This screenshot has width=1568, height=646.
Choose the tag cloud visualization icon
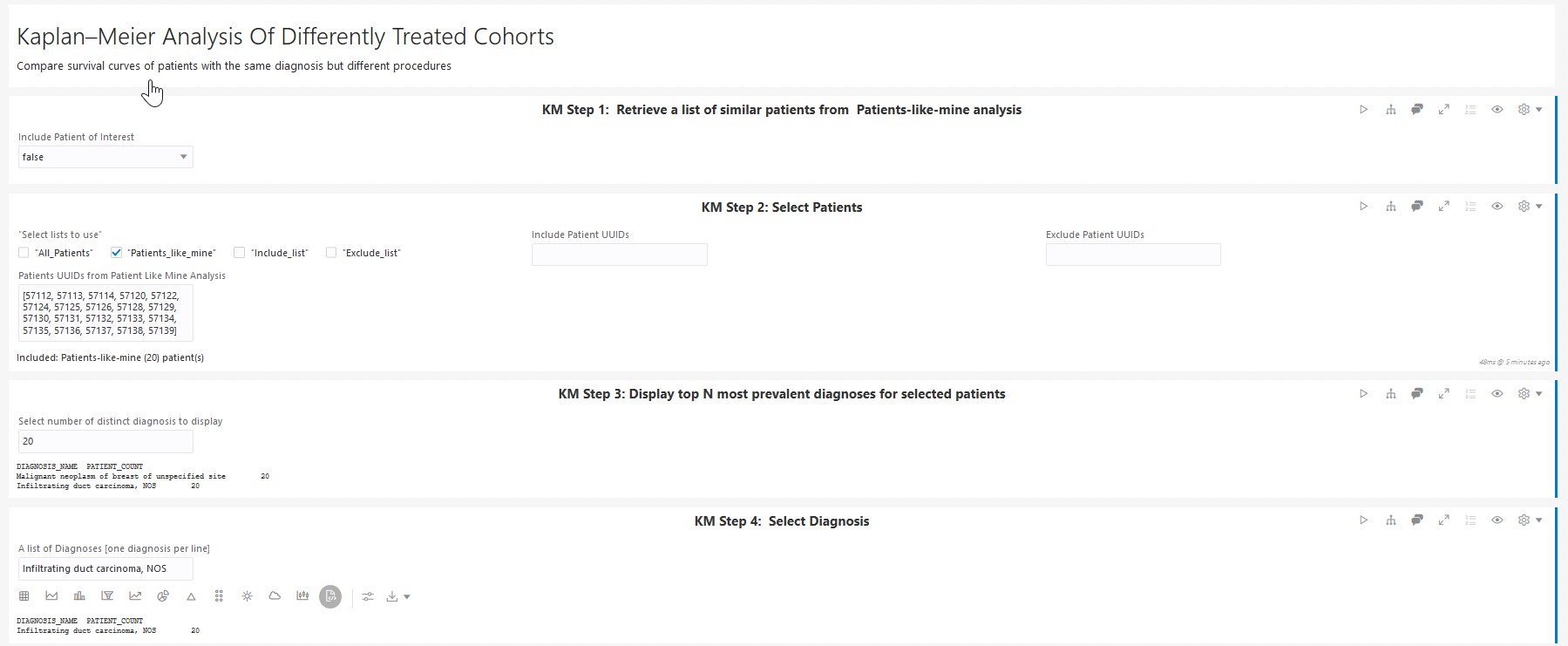(275, 596)
